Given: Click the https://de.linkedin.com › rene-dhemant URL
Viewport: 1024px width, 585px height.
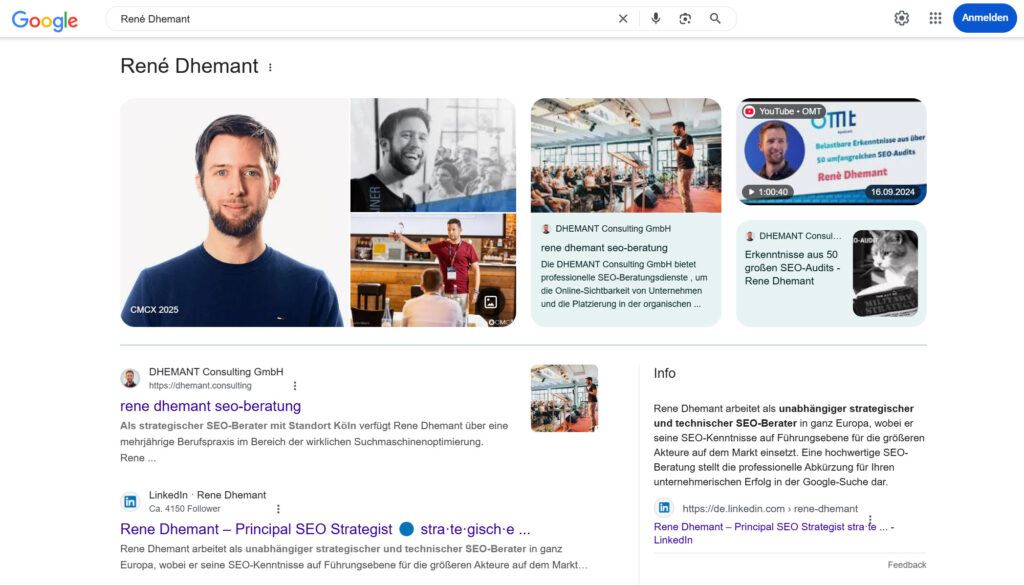Looking at the screenshot, I should click(x=770, y=509).
